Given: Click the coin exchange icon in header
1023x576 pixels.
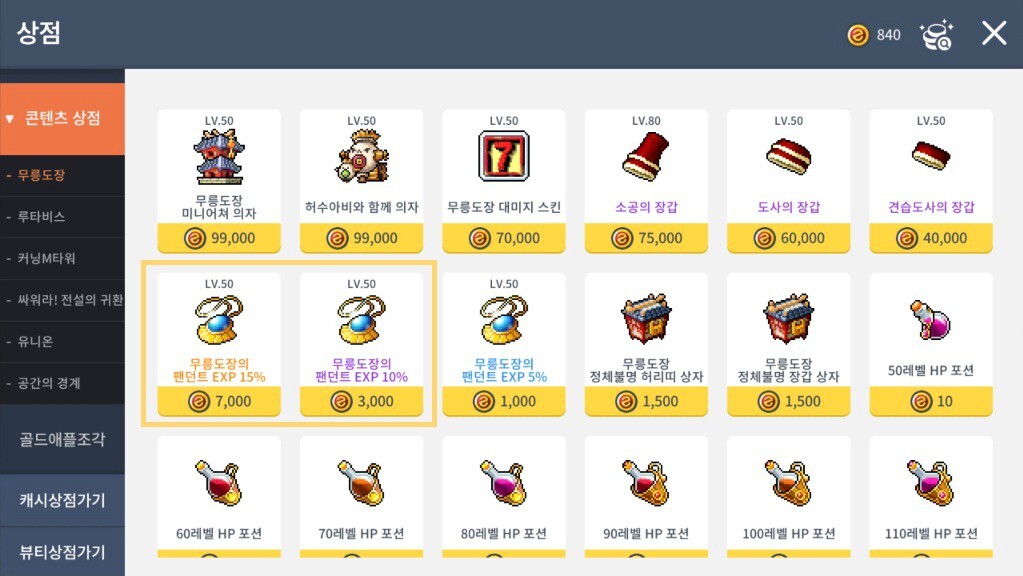Looking at the screenshot, I should [937, 35].
